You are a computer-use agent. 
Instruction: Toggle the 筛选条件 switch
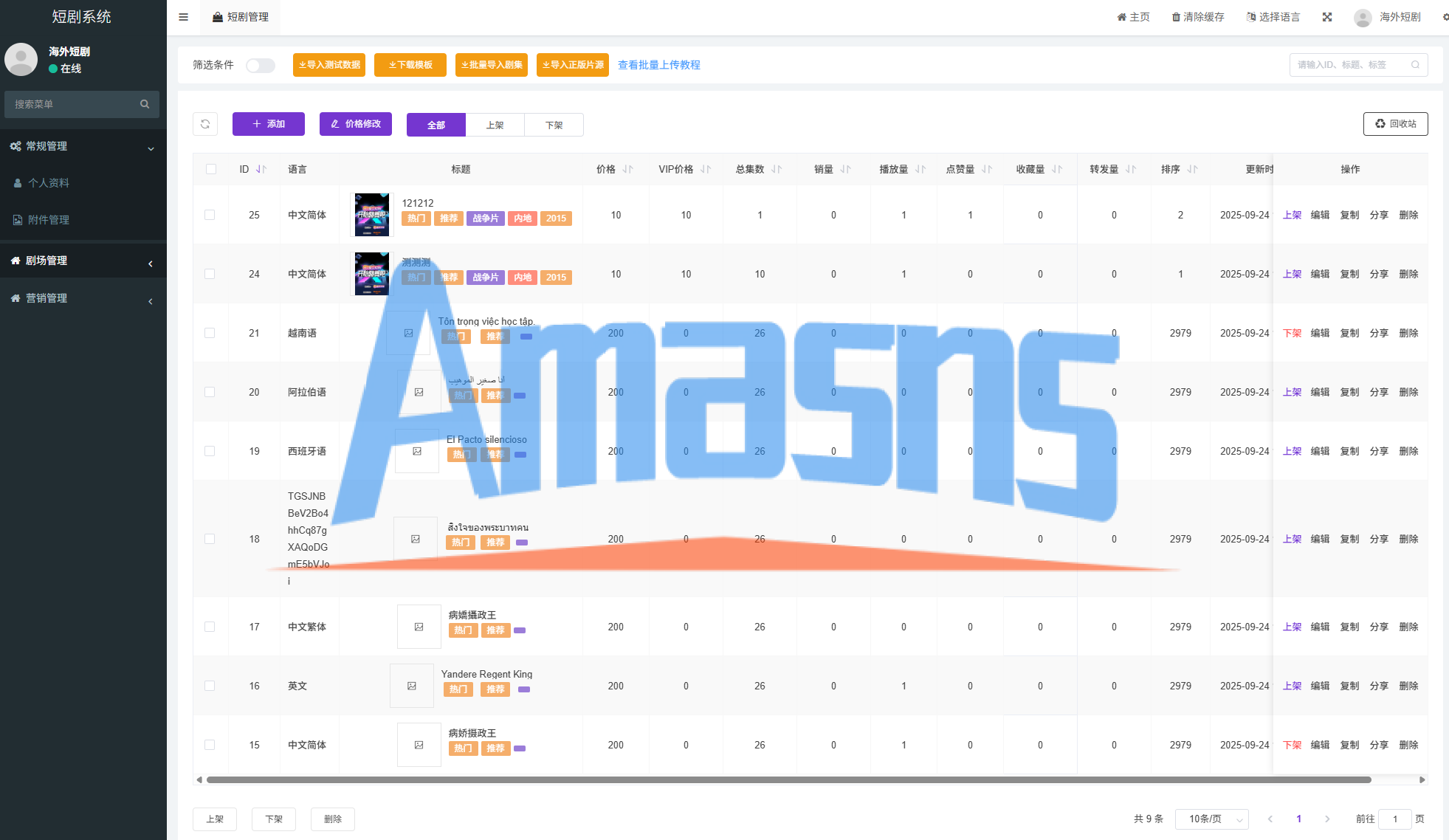[261, 65]
